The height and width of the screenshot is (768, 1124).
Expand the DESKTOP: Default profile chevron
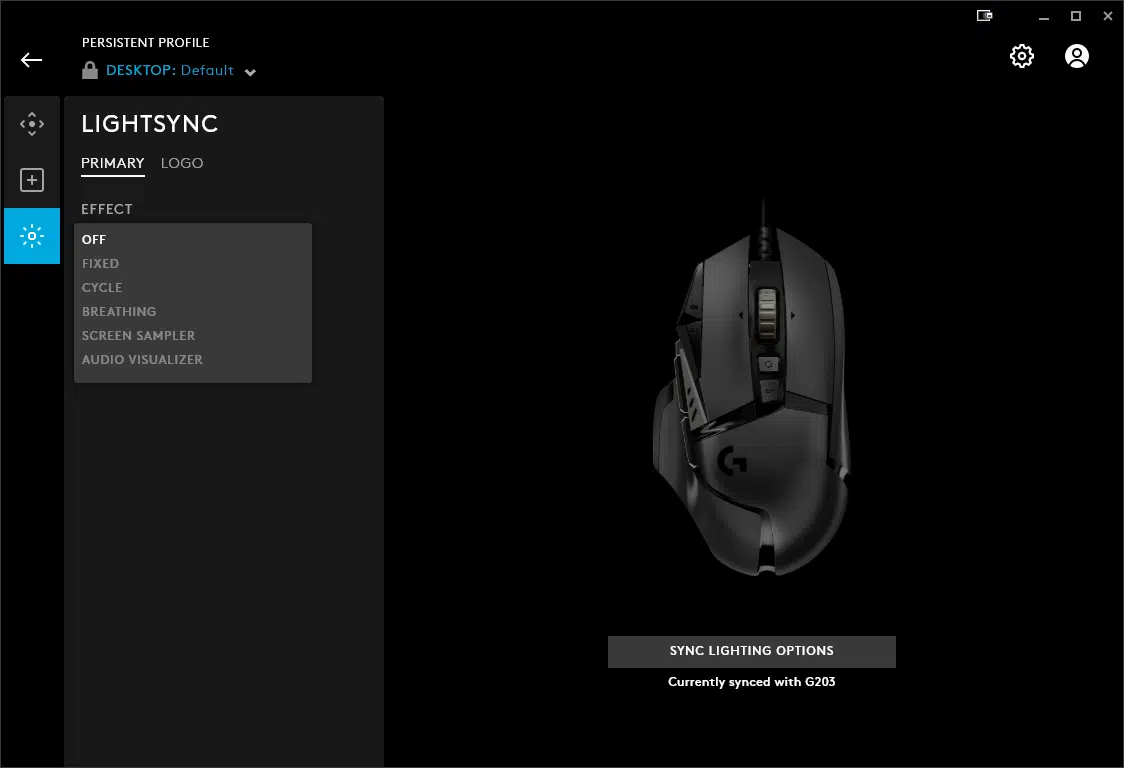tap(250, 72)
